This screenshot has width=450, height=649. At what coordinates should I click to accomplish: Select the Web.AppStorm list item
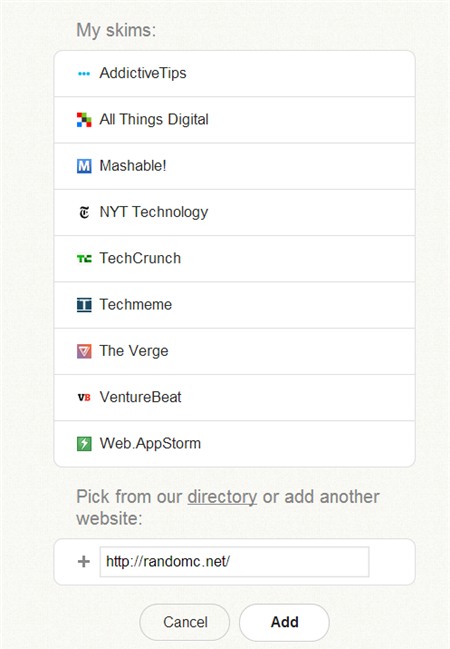pos(234,444)
